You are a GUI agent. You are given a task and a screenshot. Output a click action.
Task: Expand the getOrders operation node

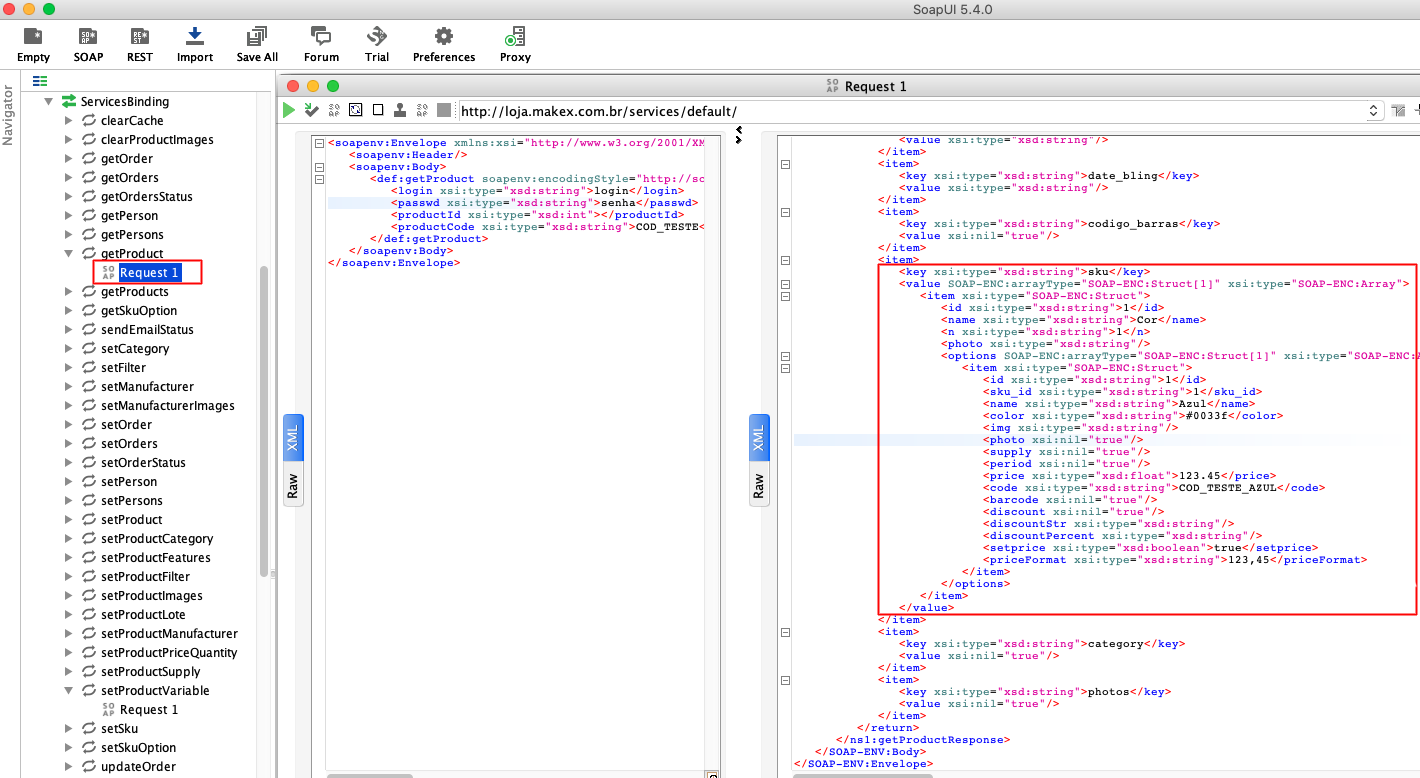[x=69, y=178]
